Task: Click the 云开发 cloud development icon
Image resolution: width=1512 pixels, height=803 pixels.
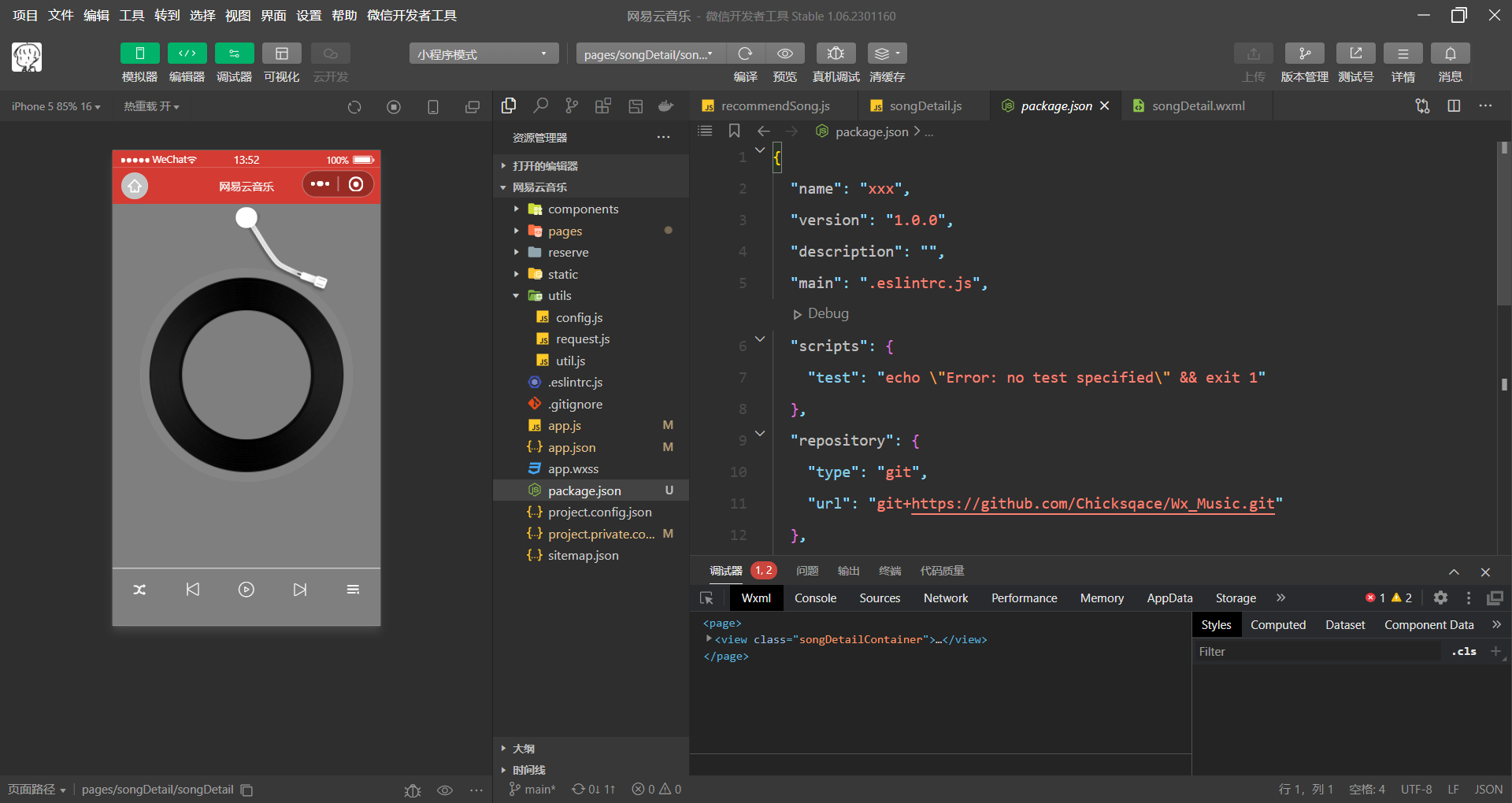Action: tap(330, 54)
